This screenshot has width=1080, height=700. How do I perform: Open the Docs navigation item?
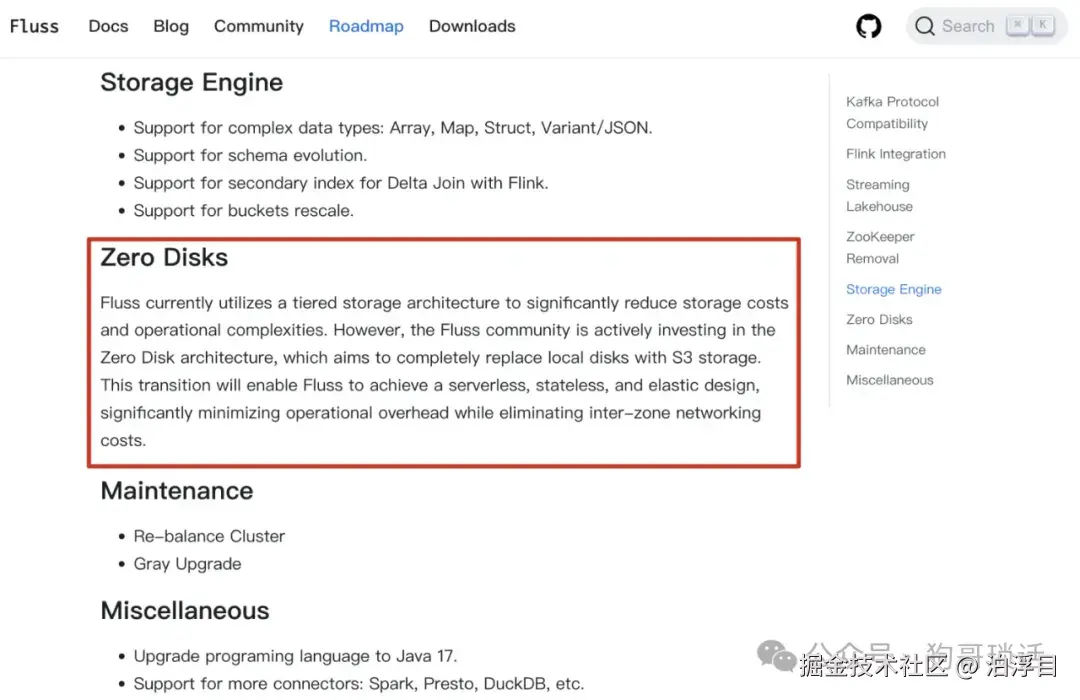click(108, 26)
